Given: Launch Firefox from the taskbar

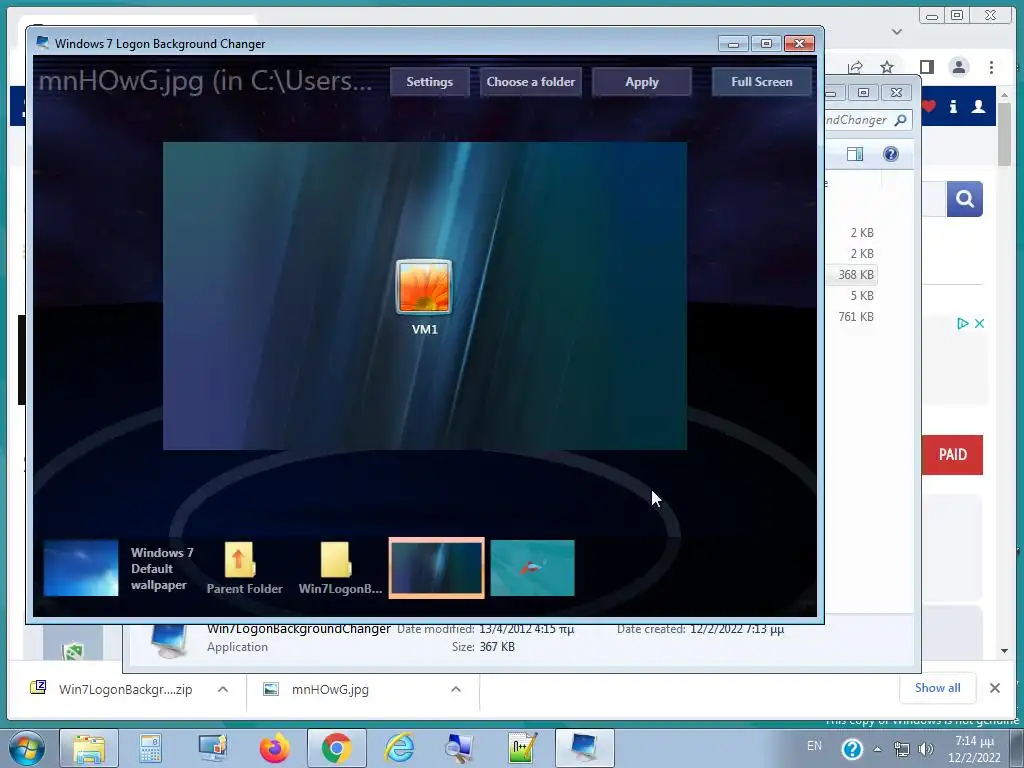Looking at the screenshot, I should [274, 748].
